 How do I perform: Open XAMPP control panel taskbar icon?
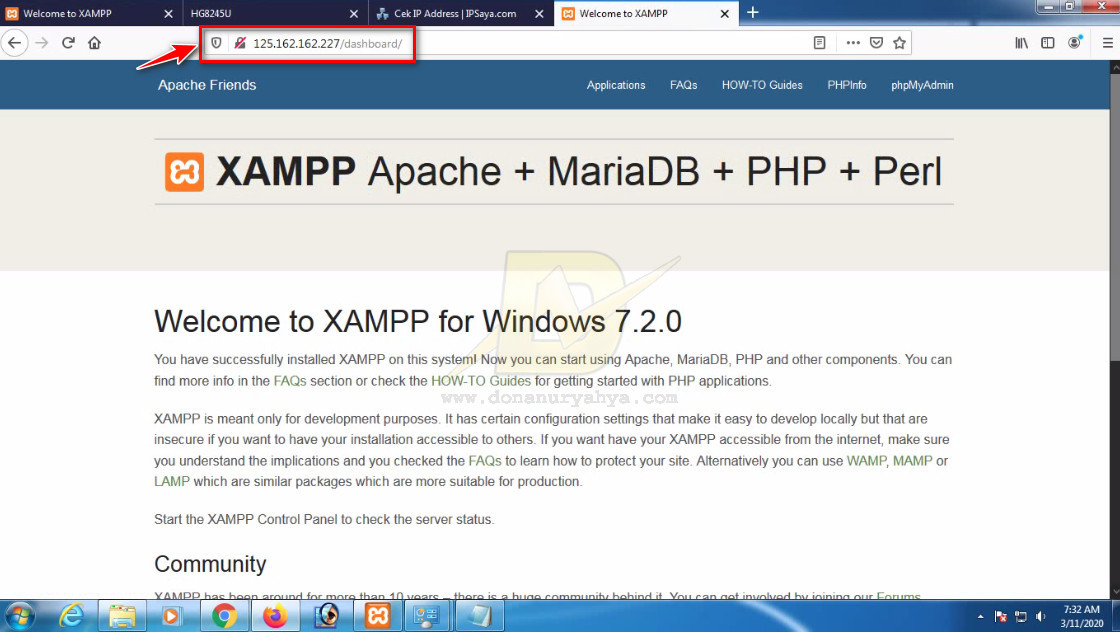pyautogui.click(x=378, y=616)
